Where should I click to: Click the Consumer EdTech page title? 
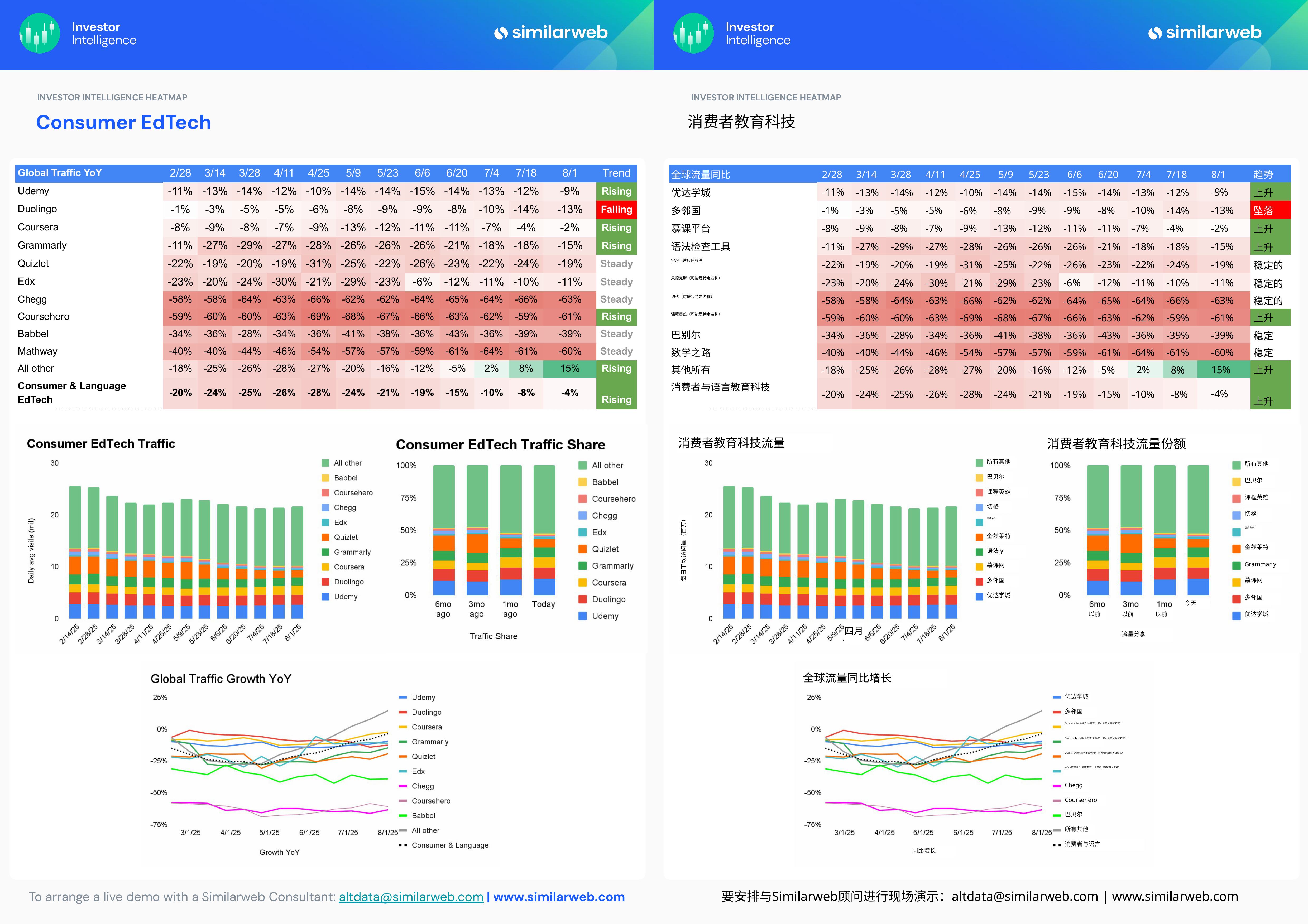124,122
